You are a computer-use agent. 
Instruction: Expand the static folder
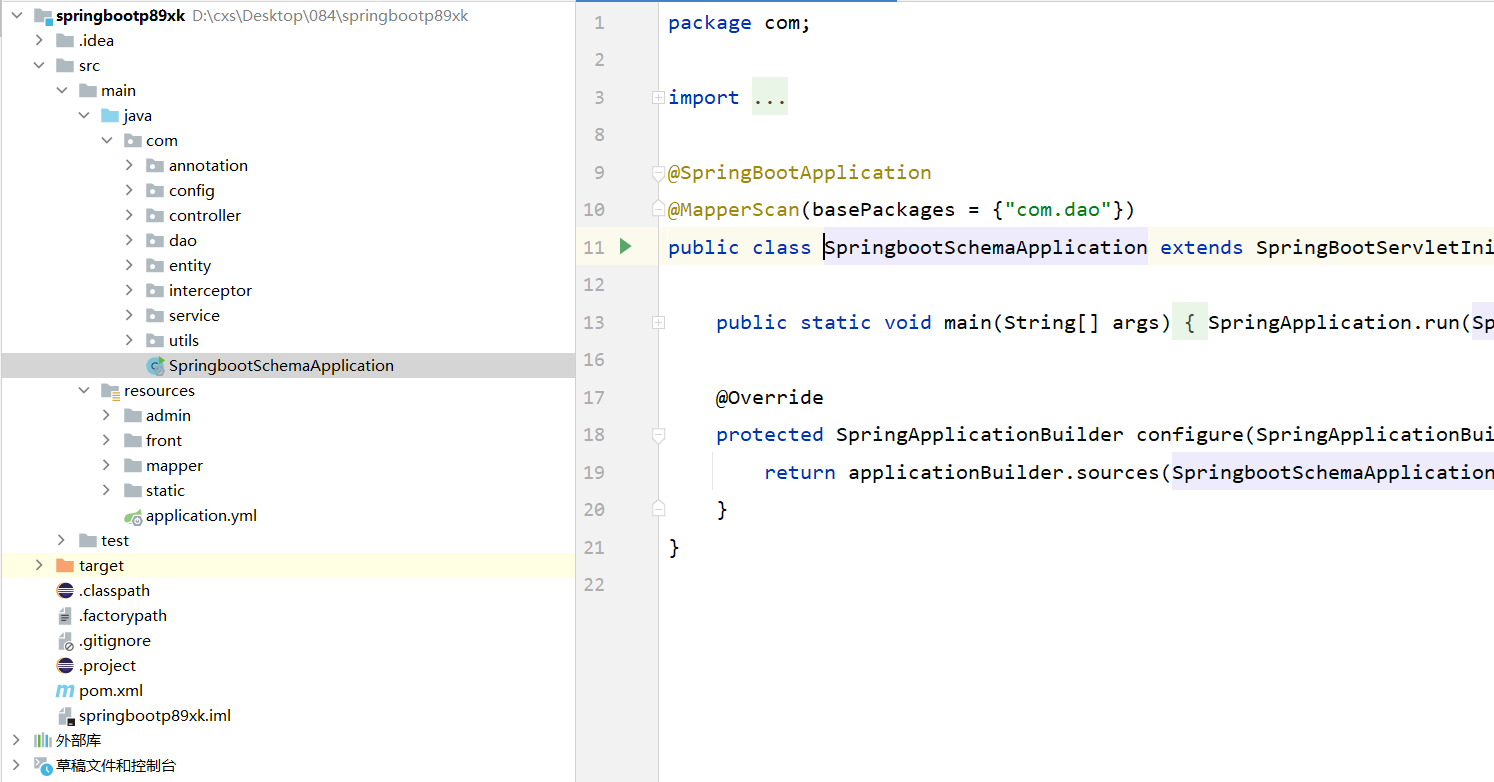[107, 491]
